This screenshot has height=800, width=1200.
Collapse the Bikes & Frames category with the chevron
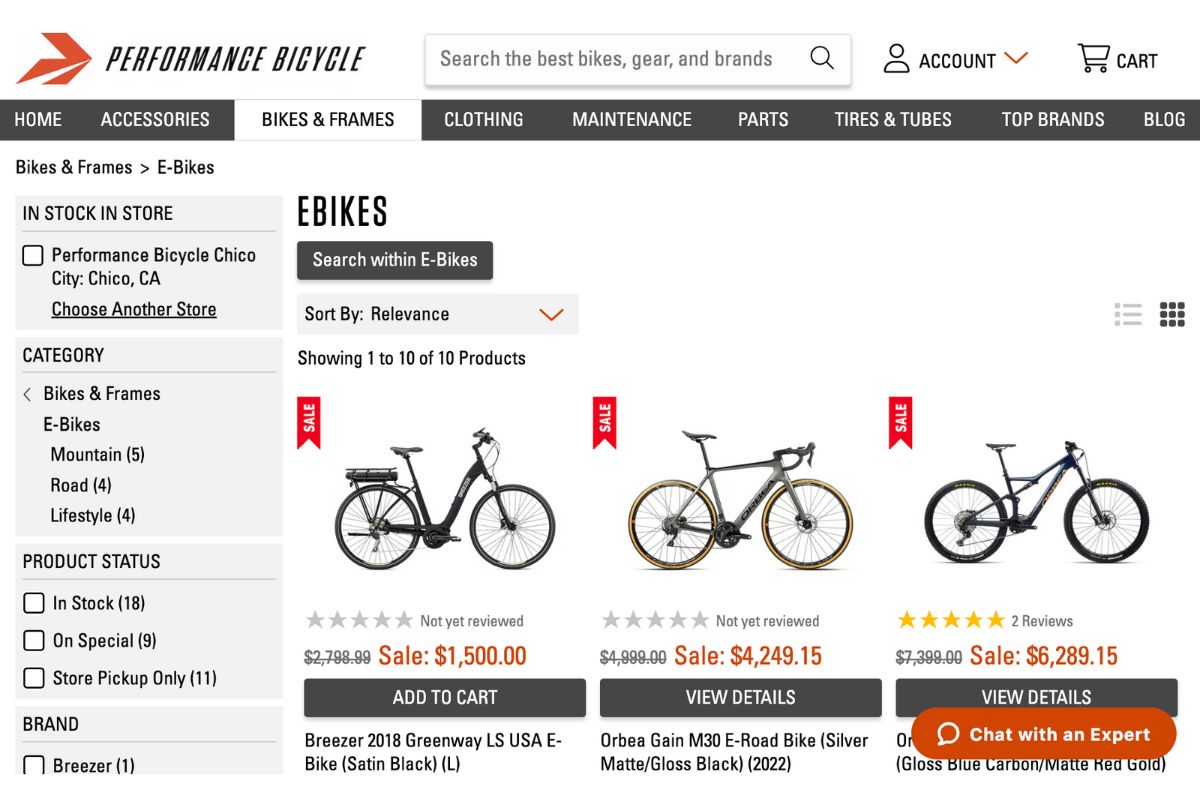click(27, 393)
